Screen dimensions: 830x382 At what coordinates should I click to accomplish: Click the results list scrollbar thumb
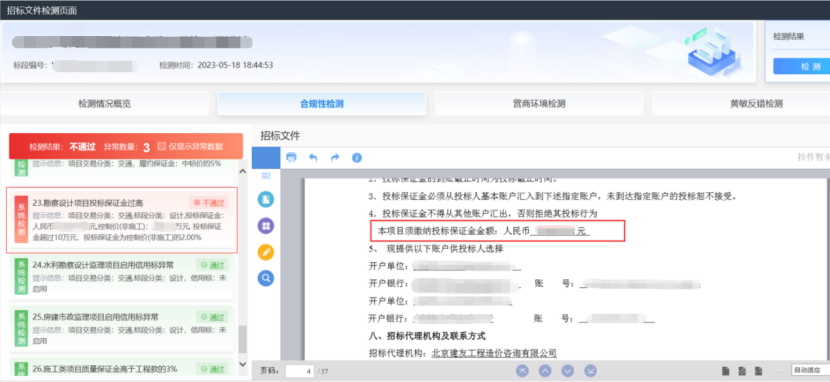(x=243, y=339)
